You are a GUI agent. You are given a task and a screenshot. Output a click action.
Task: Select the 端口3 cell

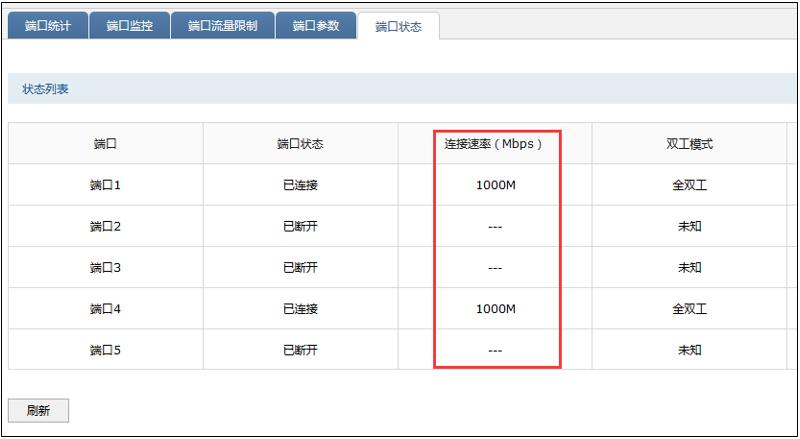(x=106, y=267)
